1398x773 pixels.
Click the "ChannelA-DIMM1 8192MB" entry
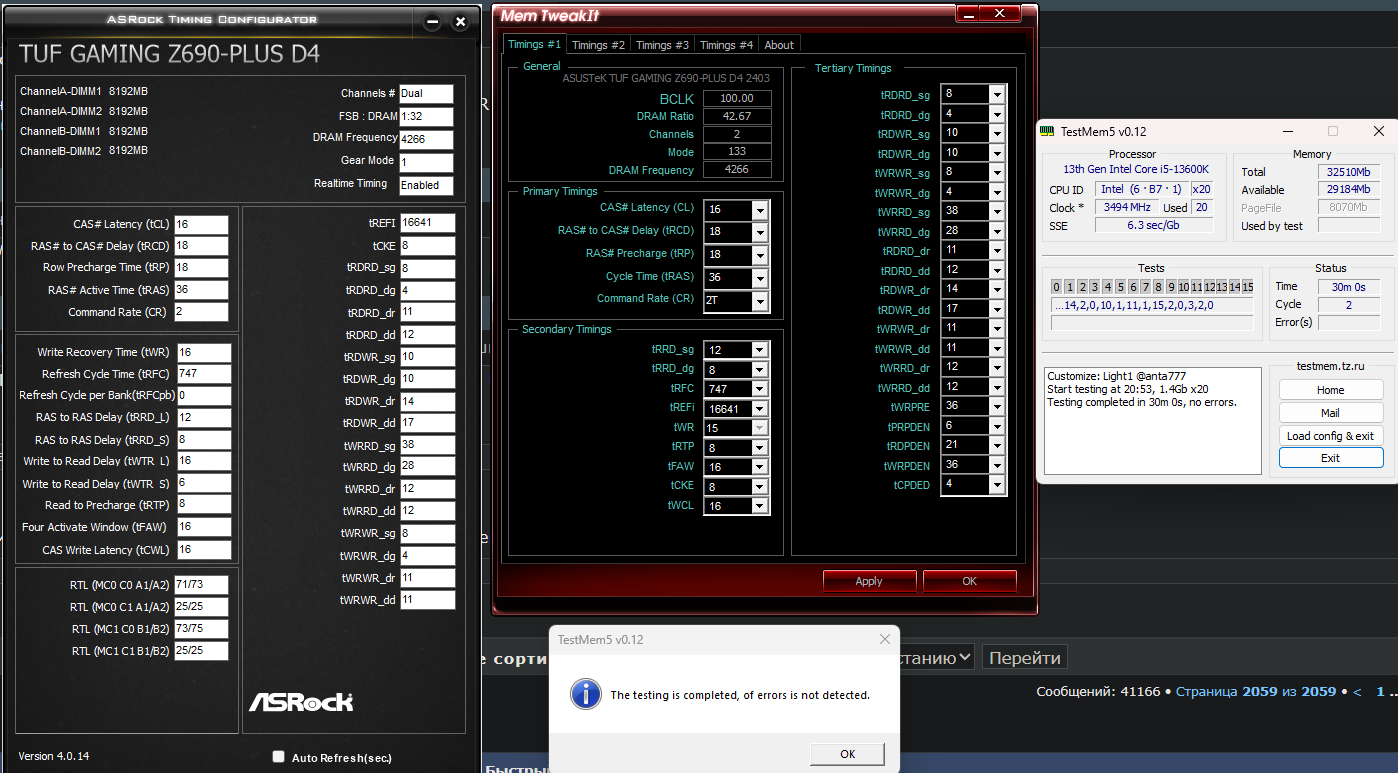coord(84,91)
